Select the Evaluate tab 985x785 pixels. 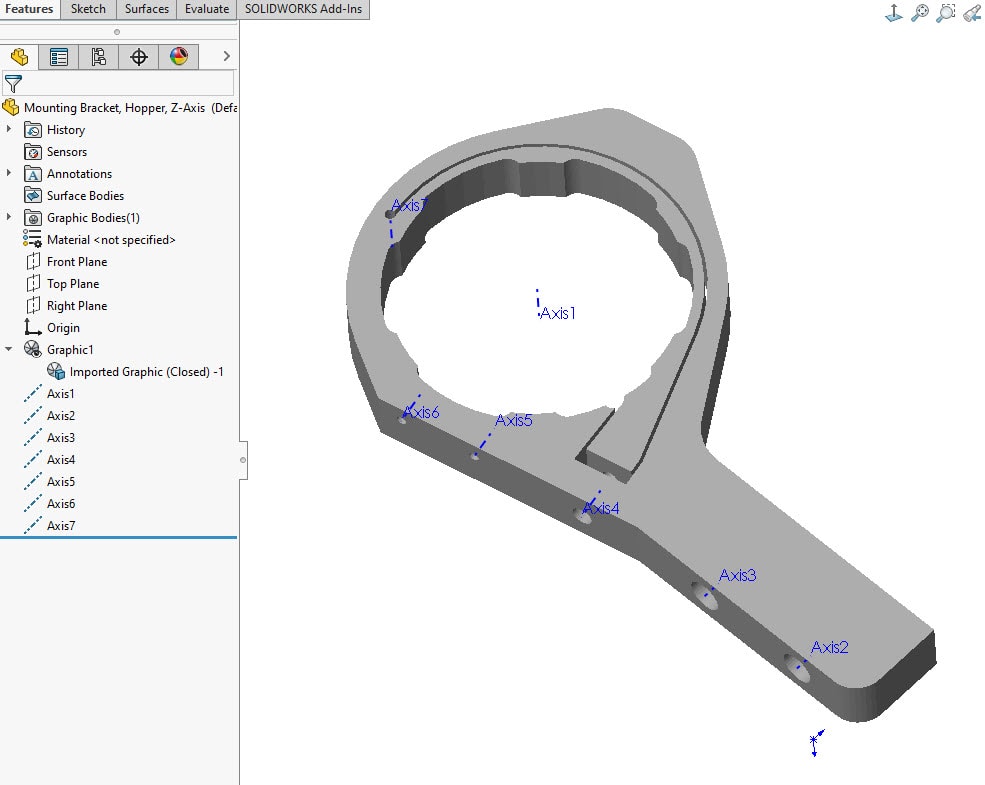[x=207, y=9]
